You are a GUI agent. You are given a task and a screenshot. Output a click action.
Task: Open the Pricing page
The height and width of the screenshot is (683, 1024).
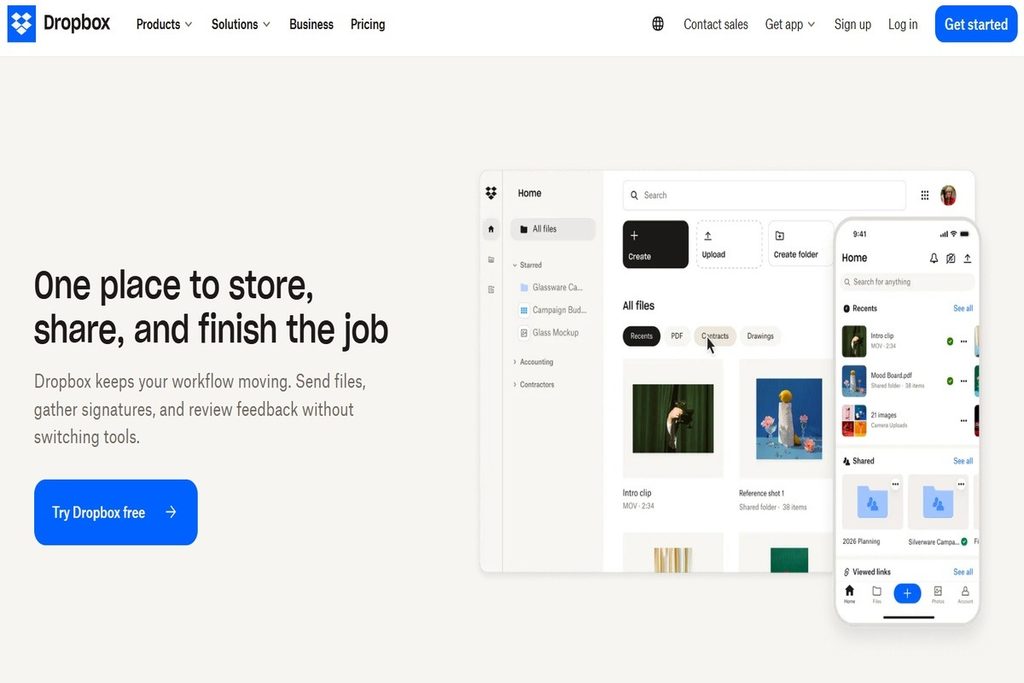pos(368,24)
